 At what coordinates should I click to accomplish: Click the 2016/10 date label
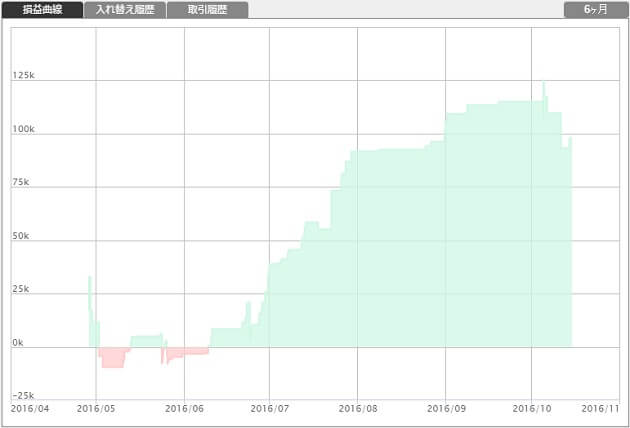(x=532, y=409)
